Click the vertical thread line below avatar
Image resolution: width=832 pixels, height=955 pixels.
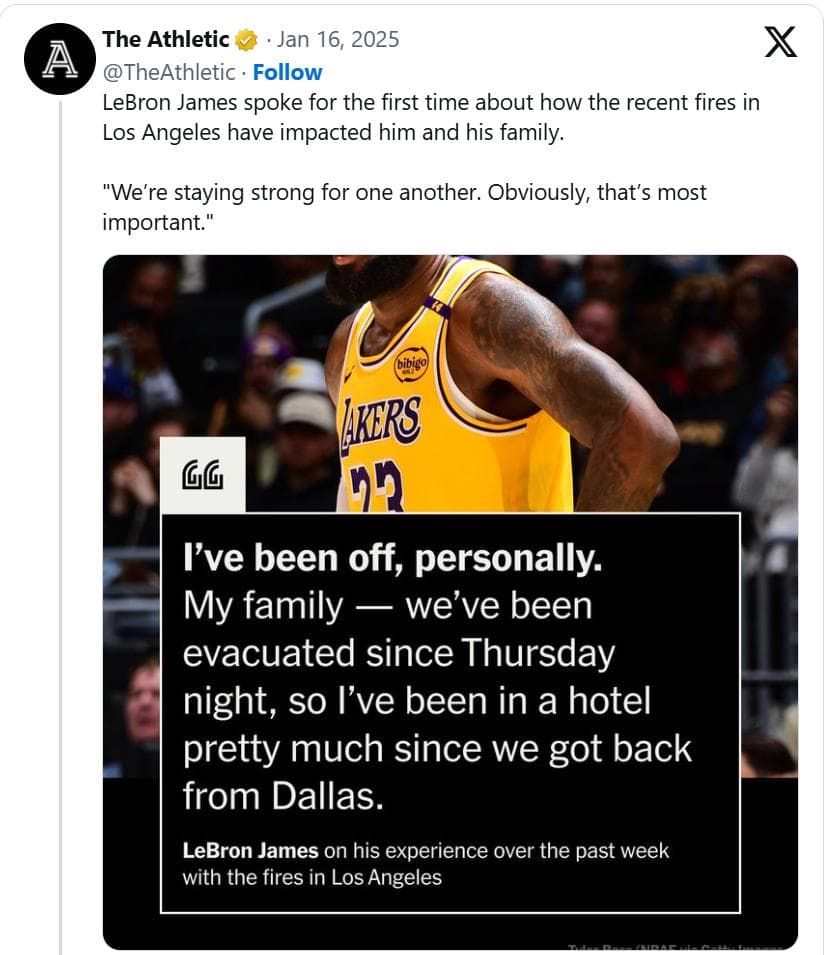(x=60, y=500)
